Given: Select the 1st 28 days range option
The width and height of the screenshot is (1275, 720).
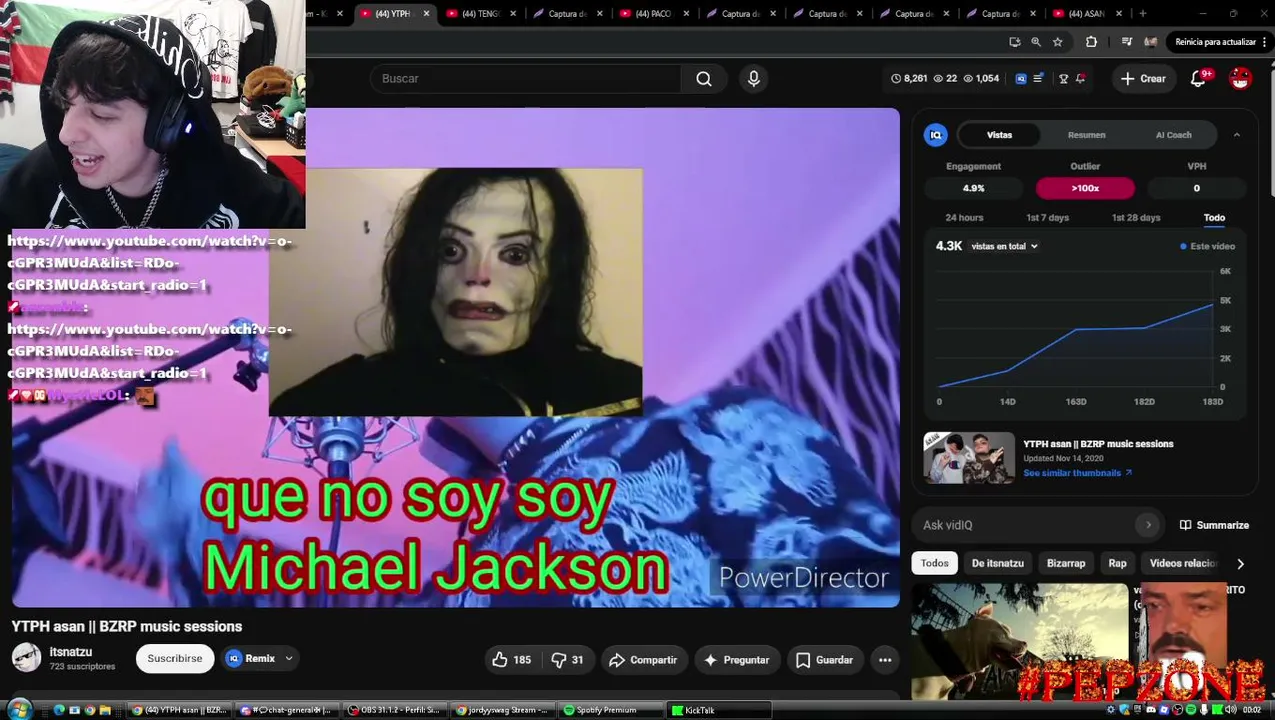Looking at the screenshot, I should pyautogui.click(x=1136, y=217).
